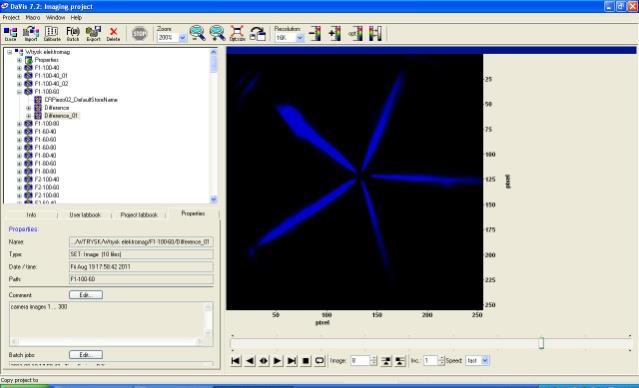The image size is (639, 388).
Task: Click the play forward button
Action: 278,361
